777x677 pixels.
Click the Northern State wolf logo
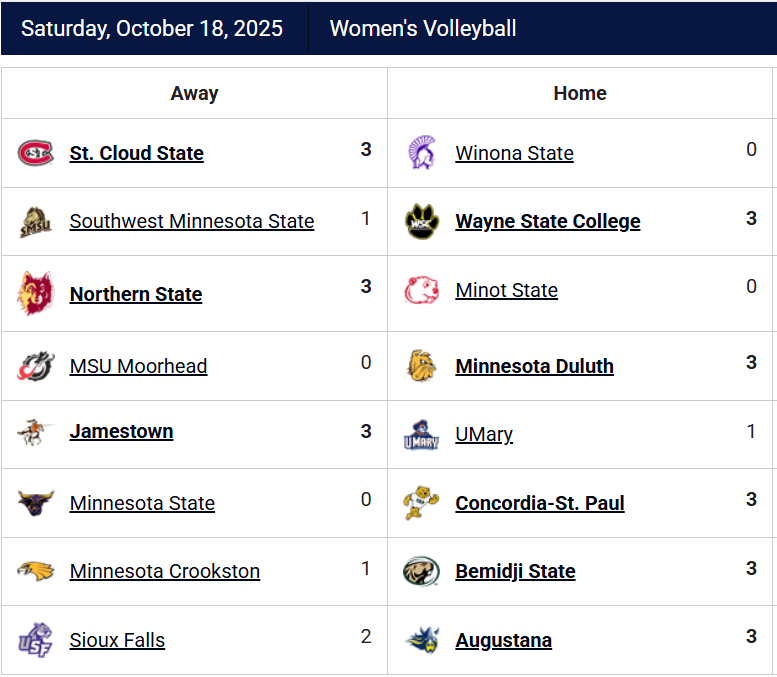pyautogui.click(x=35, y=293)
